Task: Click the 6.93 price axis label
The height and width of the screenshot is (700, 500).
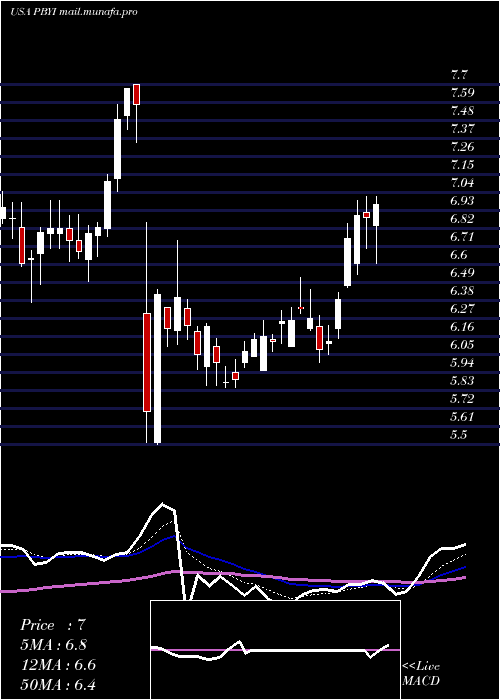Action: click(462, 200)
